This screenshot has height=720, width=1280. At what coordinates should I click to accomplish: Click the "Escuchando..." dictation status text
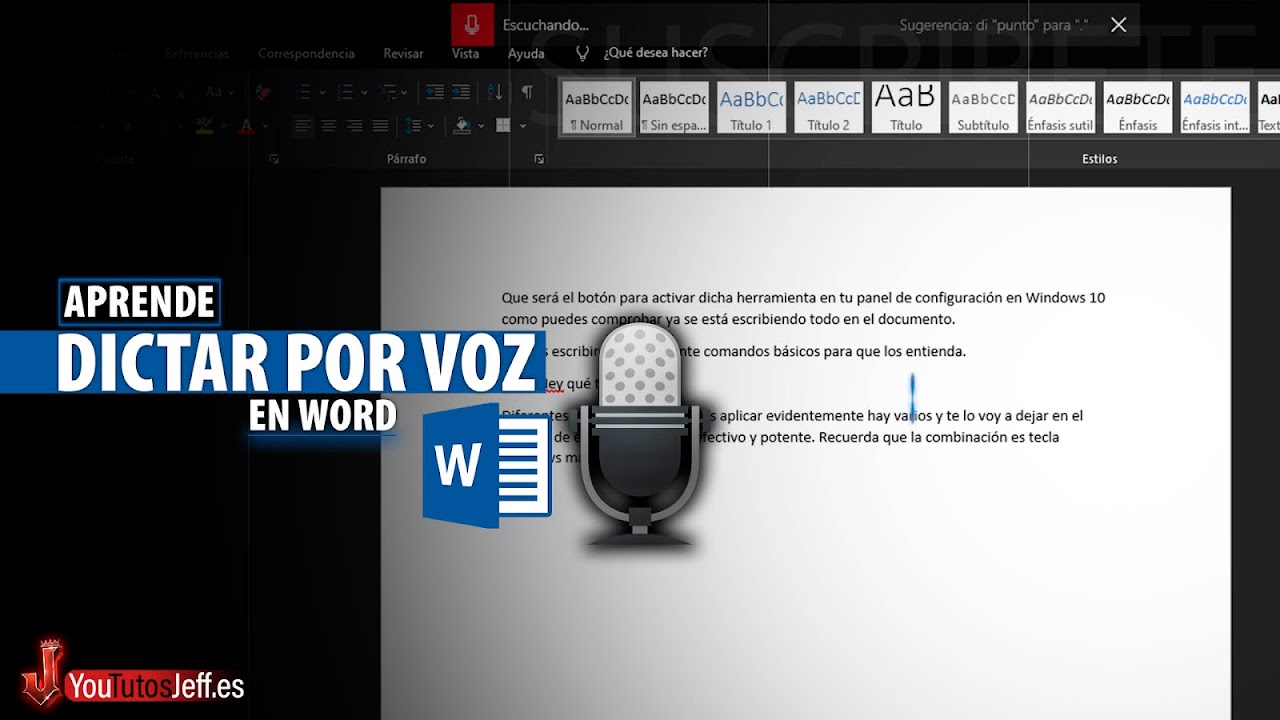pos(545,25)
